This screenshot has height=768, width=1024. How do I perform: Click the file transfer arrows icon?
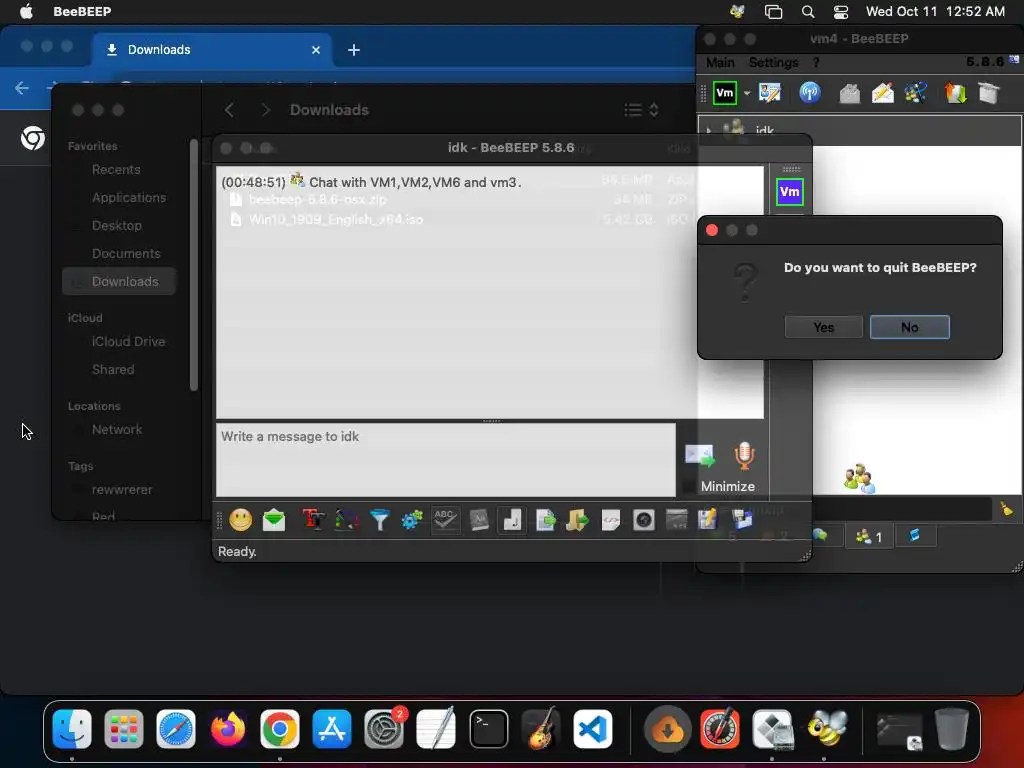[x=955, y=93]
